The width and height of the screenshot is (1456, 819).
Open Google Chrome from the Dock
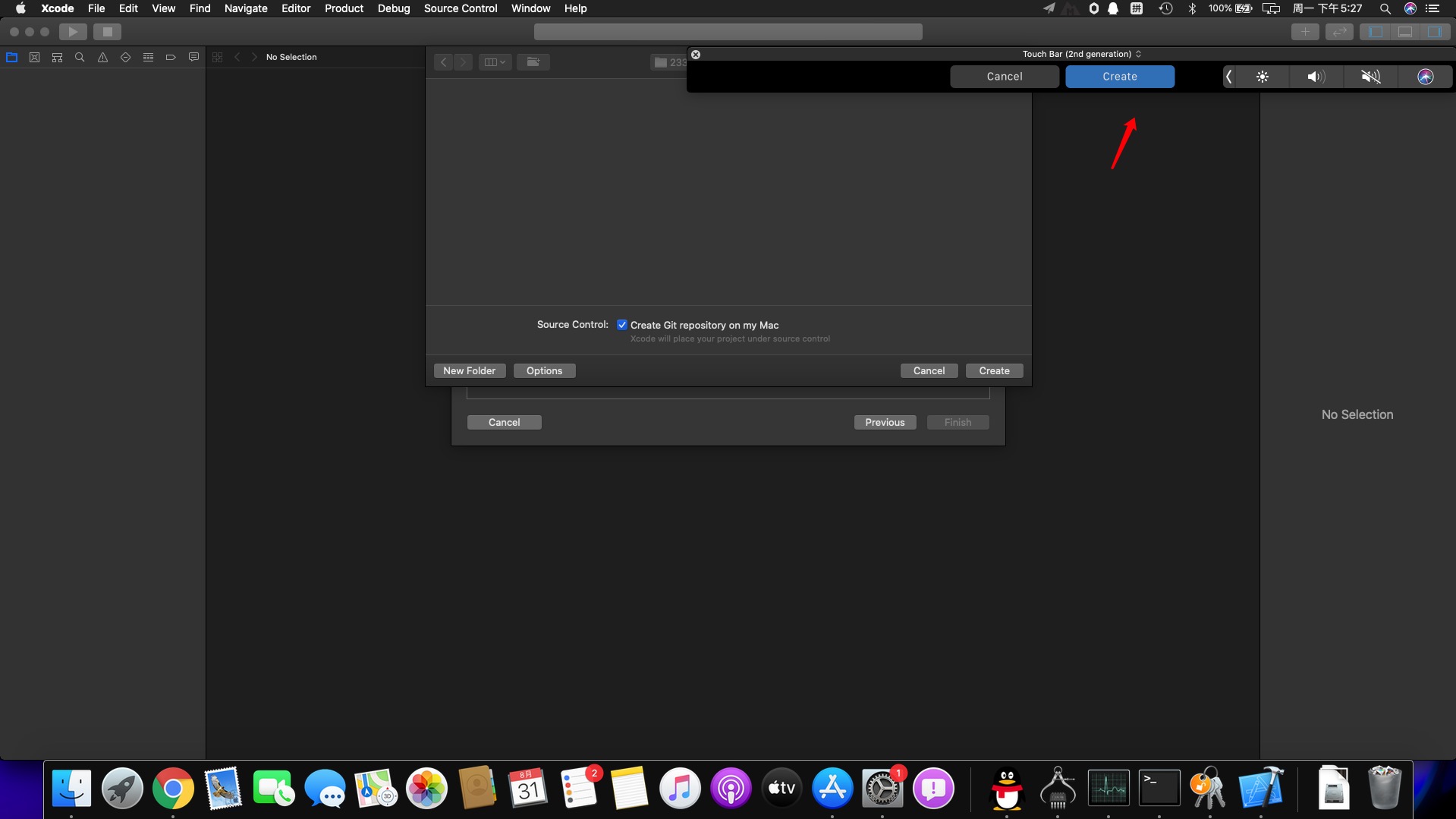click(x=173, y=789)
